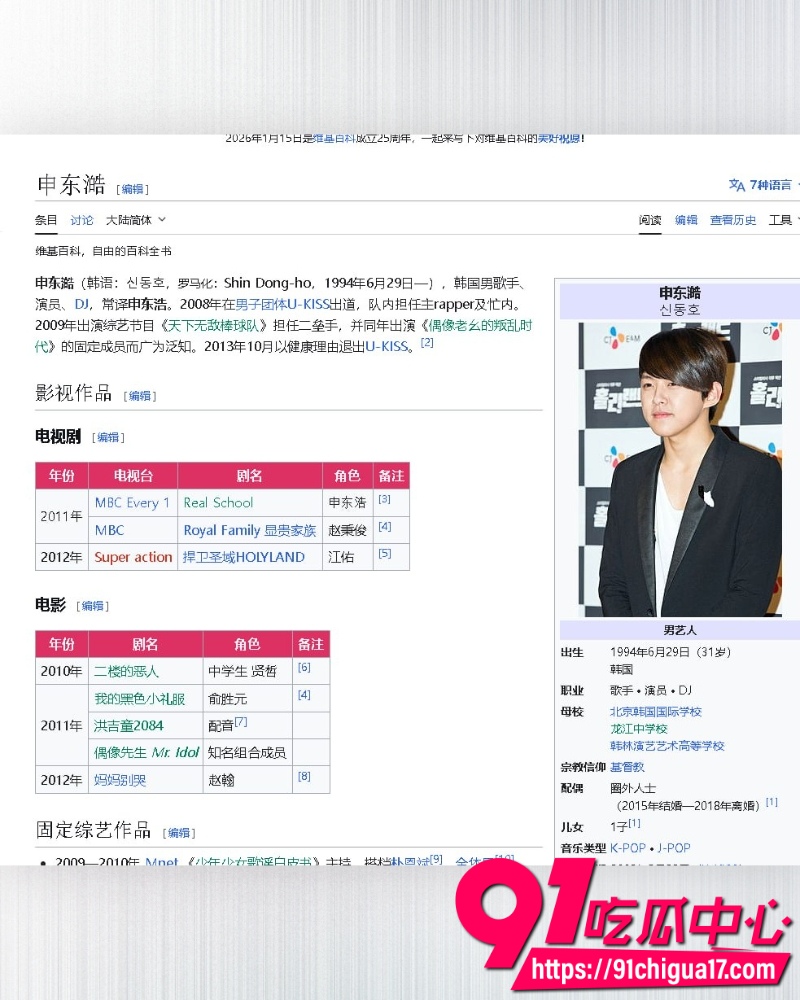
Task: Open the 天下无敌棒球队 link
Action: tap(213, 326)
